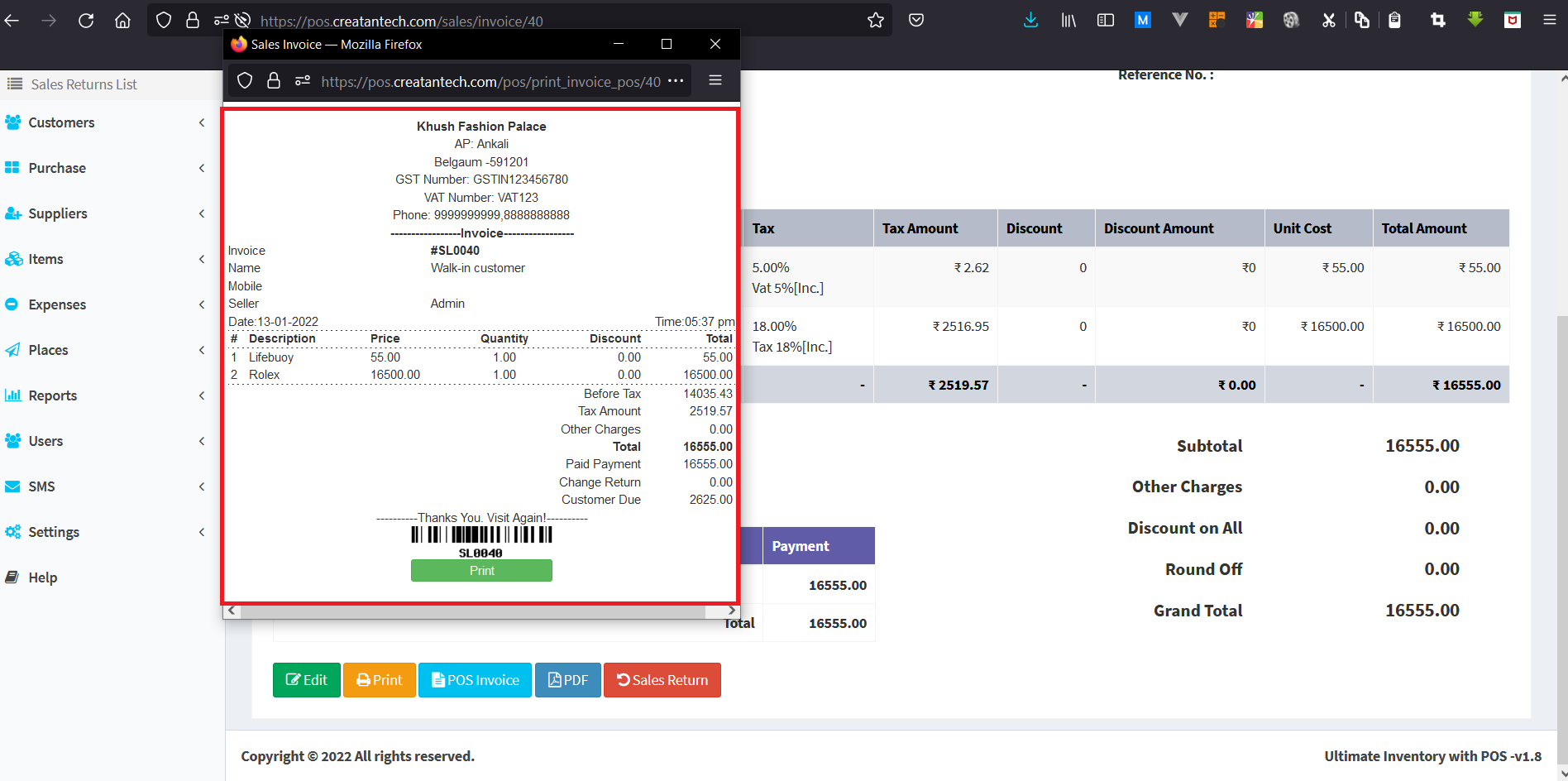Click the Reports chart icon

[x=12, y=395]
